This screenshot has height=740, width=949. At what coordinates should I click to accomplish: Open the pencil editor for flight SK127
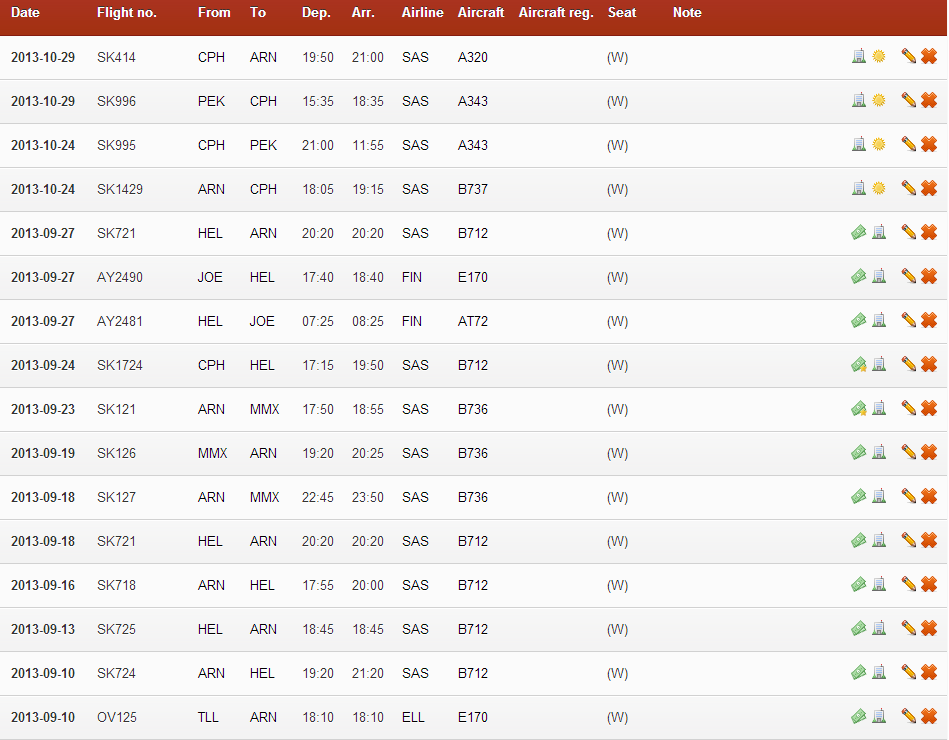(x=908, y=497)
